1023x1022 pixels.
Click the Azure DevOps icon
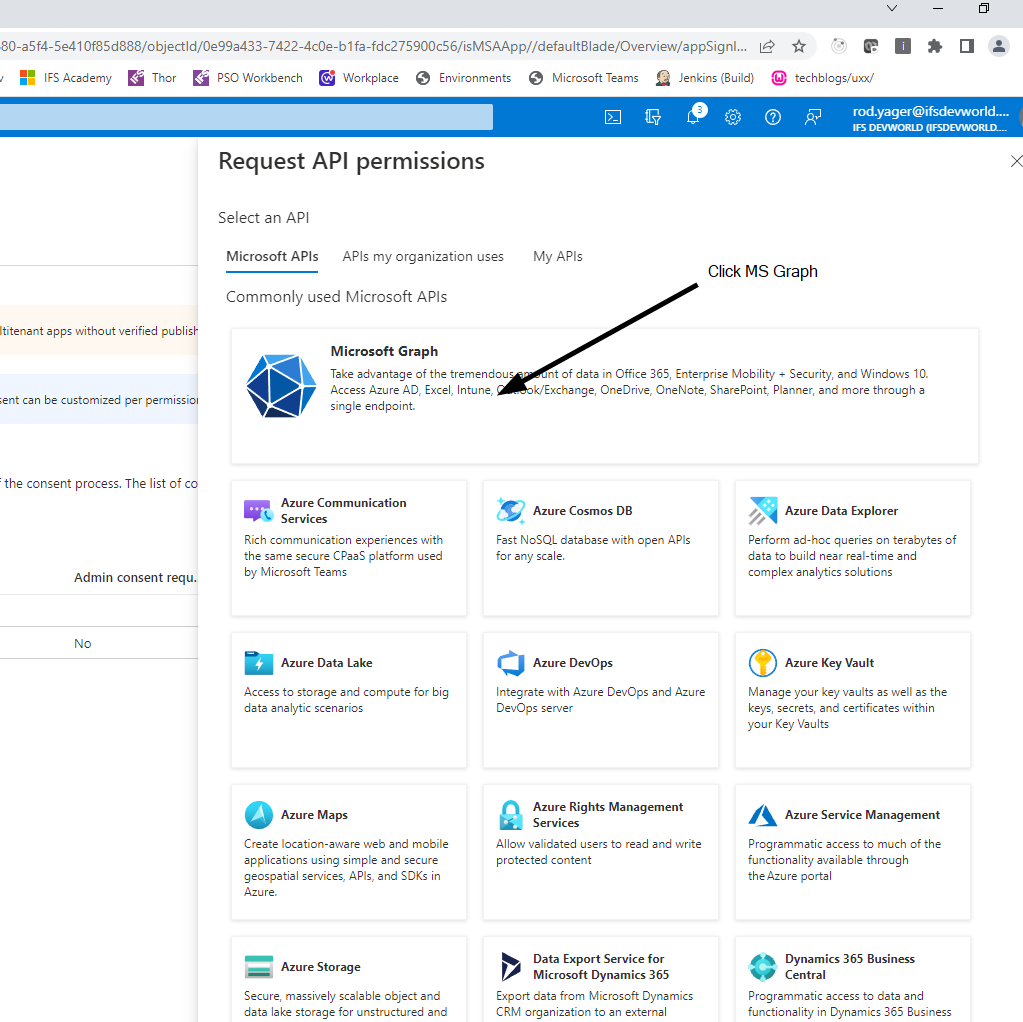(x=511, y=663)
